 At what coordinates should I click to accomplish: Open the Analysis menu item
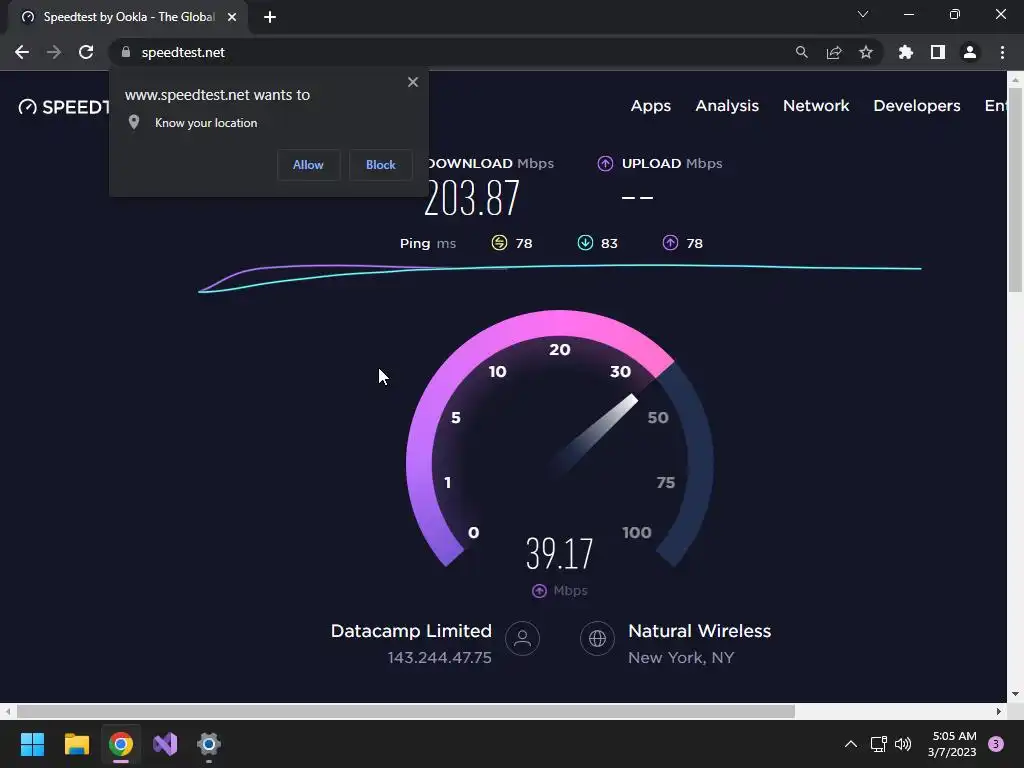[x=727, y=106]
